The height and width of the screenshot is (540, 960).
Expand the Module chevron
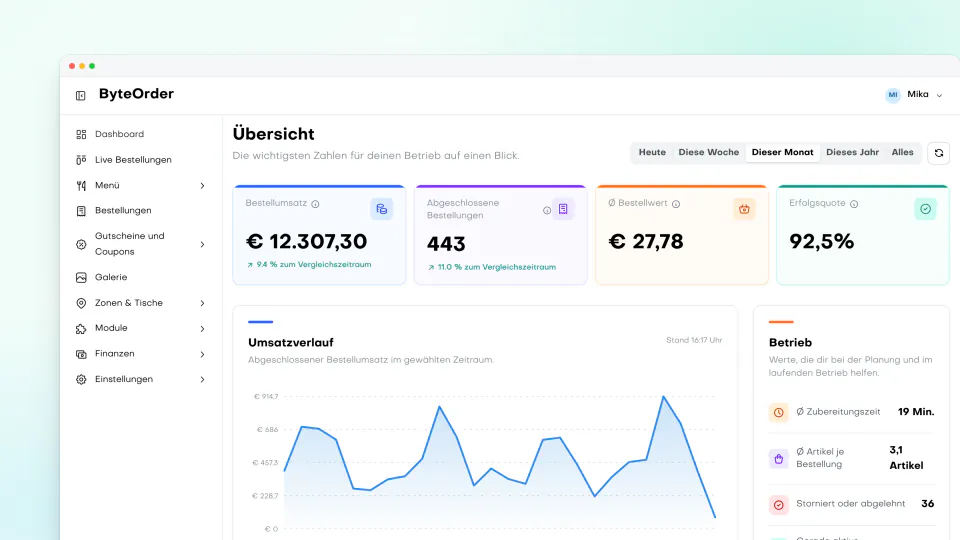tap(203, 329)
